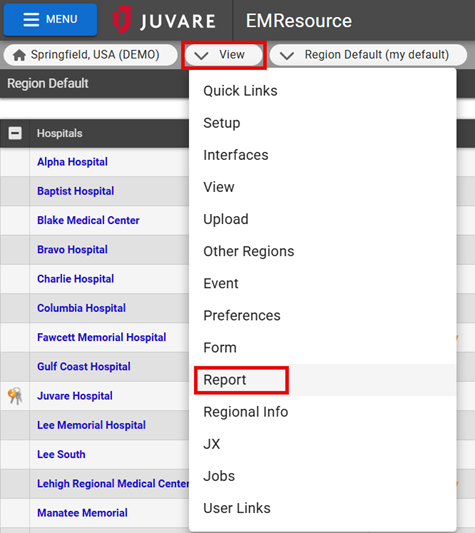
Task: Select the Interfaces menu item
Action: tap(322, 155)
